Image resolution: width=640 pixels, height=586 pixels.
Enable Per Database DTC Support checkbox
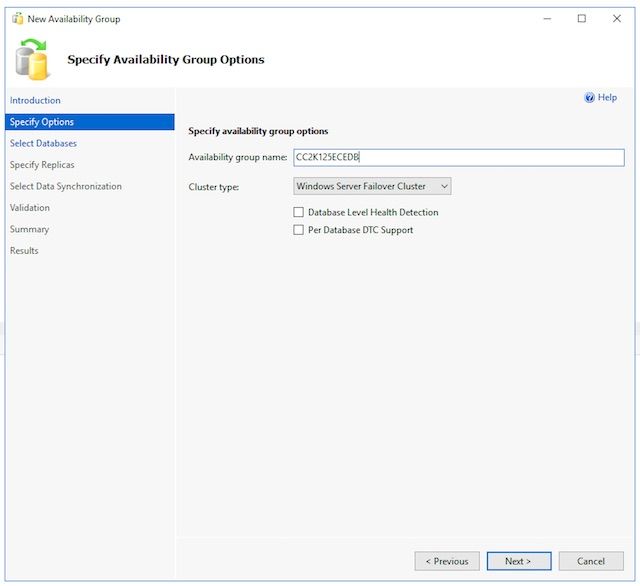coord(298,230)
